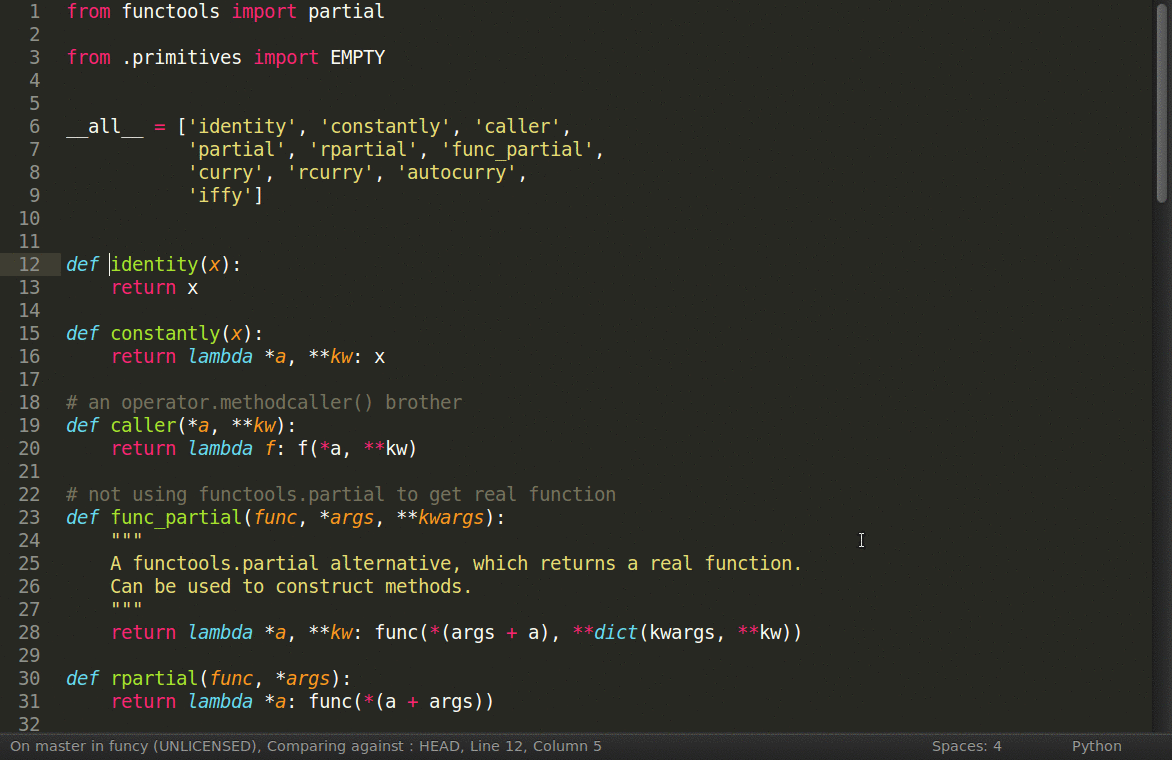Click the function name 'rpartial' on line 30
The image size is (1172, 760).
click(155, 679)
